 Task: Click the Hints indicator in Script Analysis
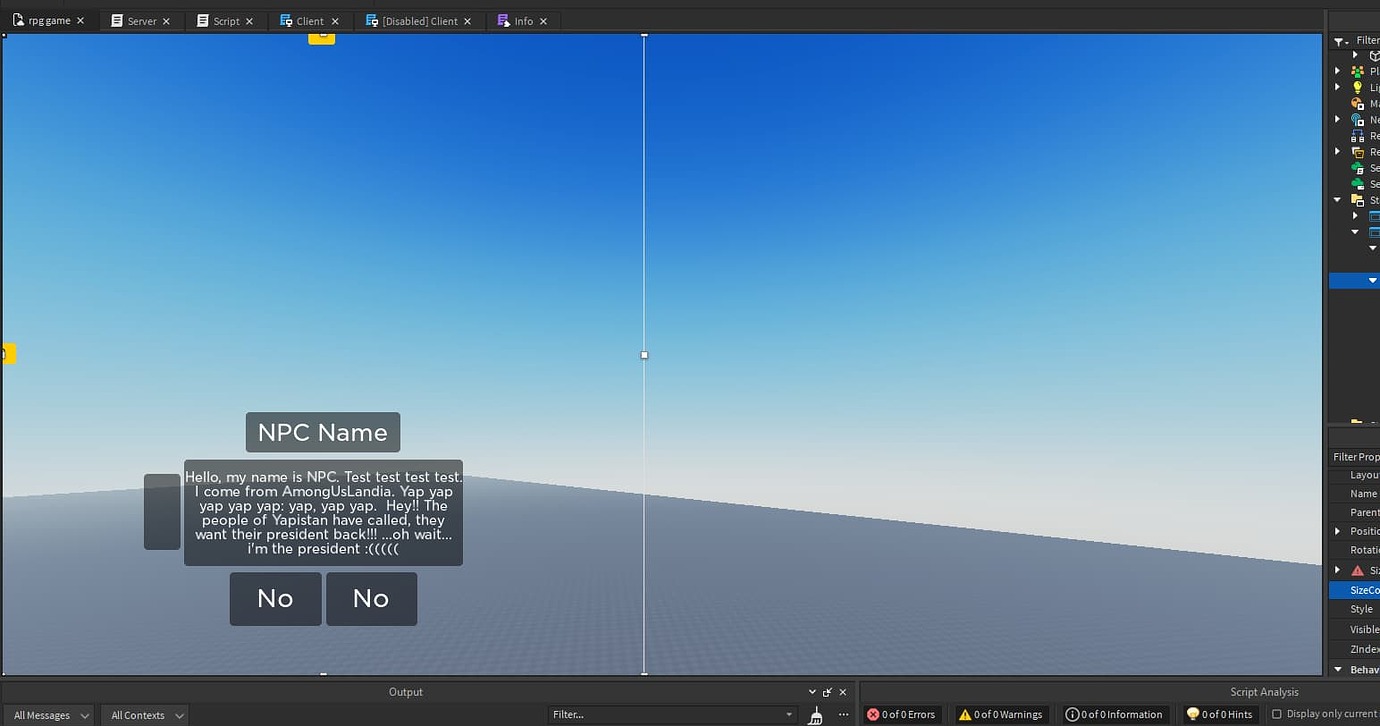pos(1219,714)
